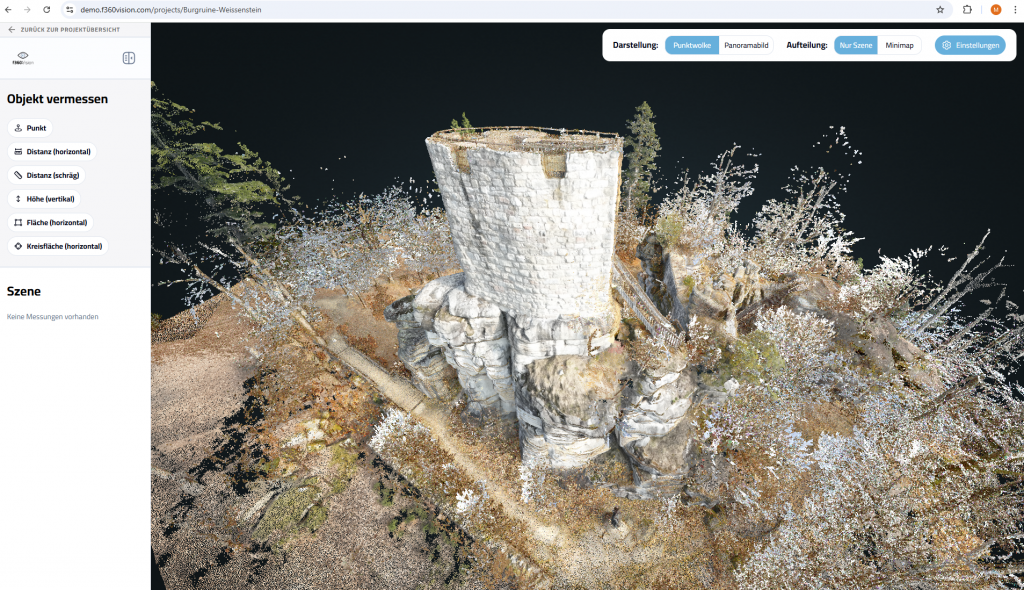Enable the Minimap layout
Image resolution: width=1024 pixels, height=590 pixels.
(x=899, y=46)
